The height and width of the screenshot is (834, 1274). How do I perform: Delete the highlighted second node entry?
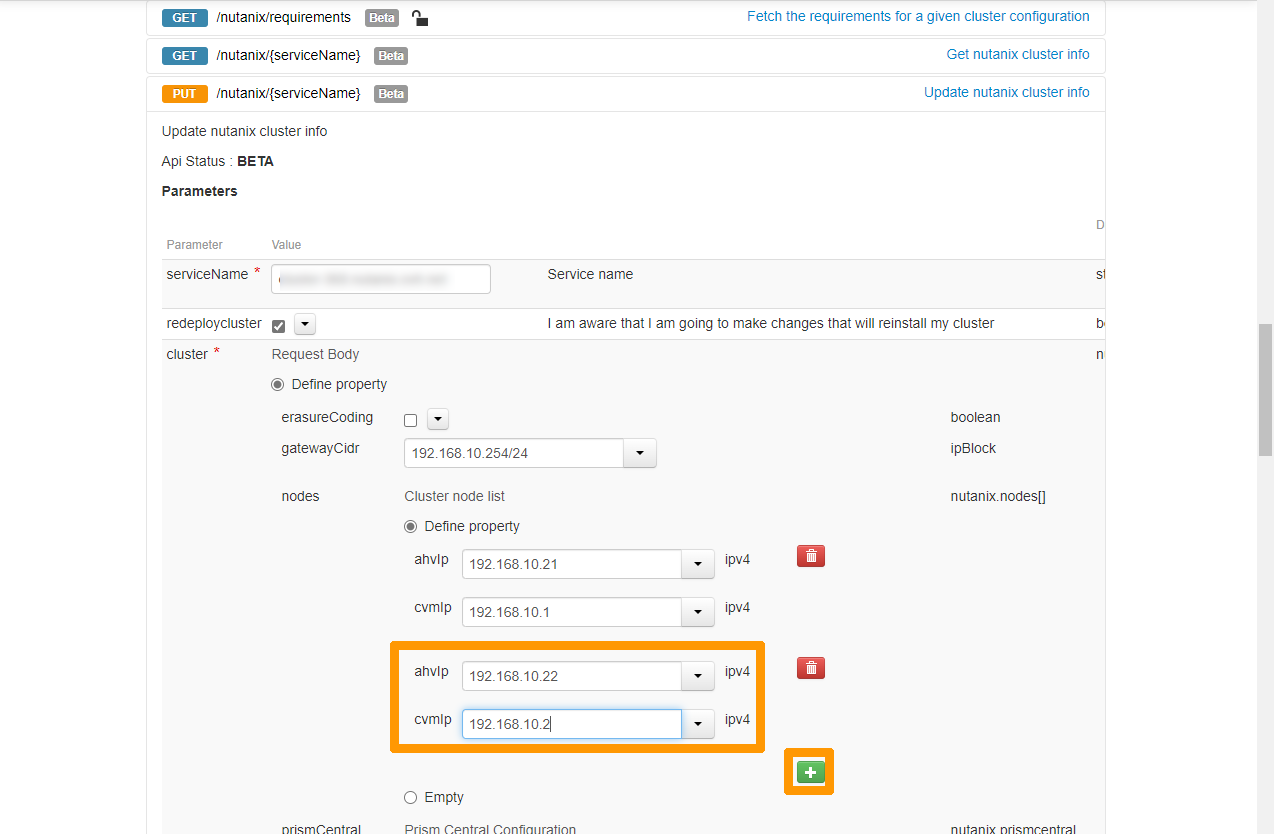(810, 667)
